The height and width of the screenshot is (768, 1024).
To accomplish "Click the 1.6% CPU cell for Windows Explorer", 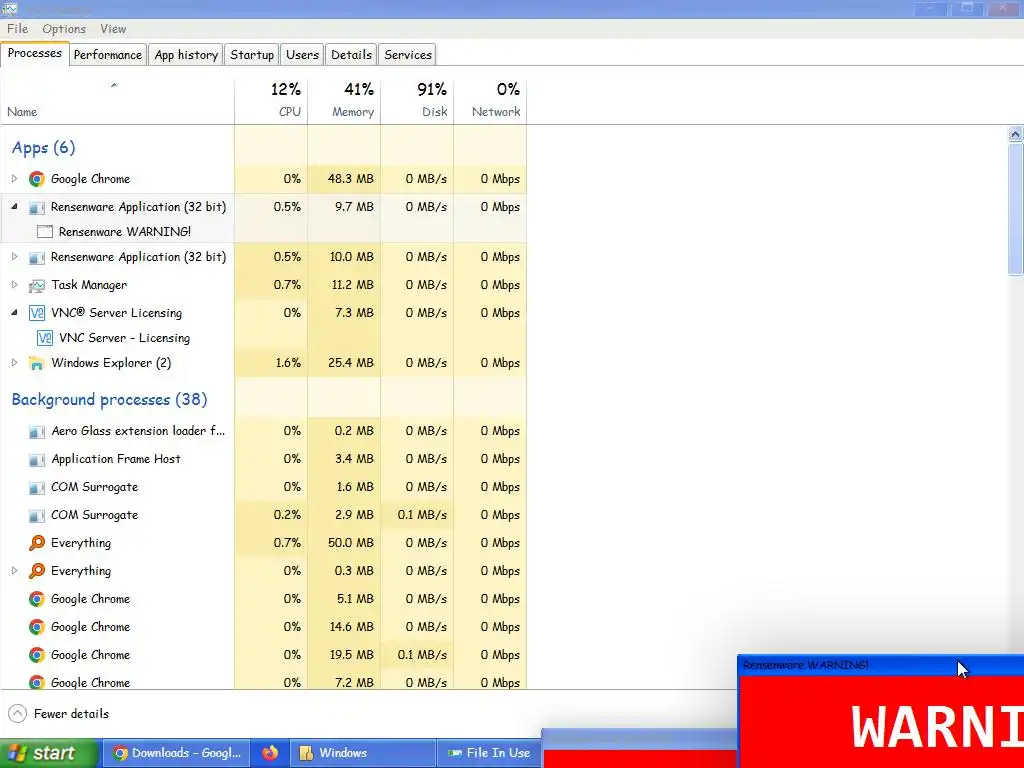I will click(x=271, y=363).
